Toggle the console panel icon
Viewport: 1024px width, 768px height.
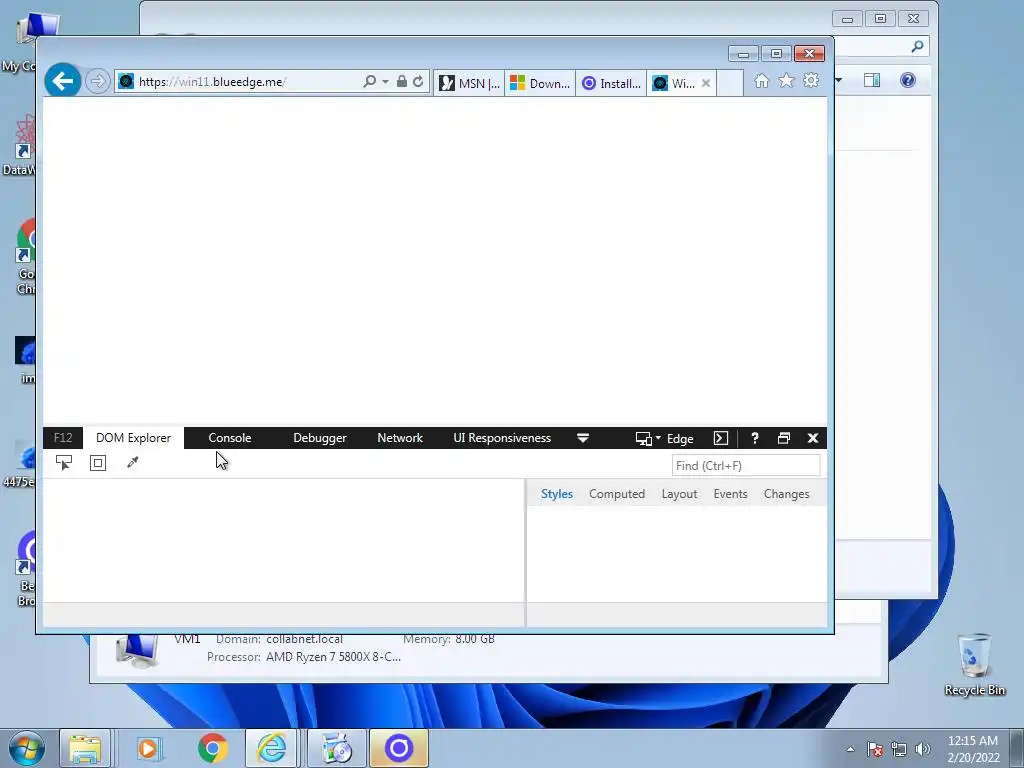click(x=720, y=438)
